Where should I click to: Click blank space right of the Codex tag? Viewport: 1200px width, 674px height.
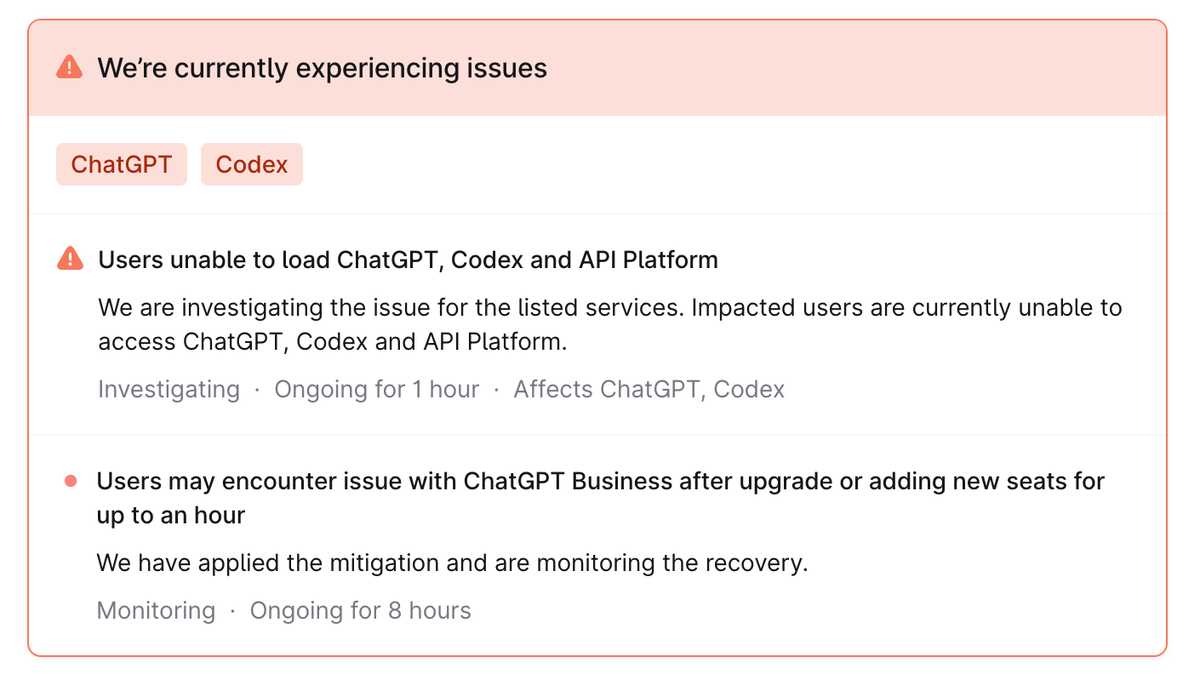pos(700,165)
